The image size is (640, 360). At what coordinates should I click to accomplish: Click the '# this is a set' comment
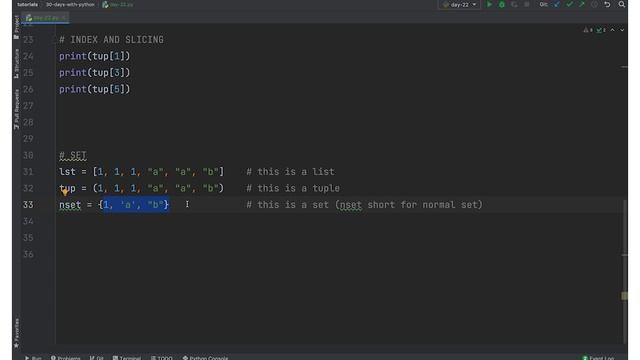364,205
